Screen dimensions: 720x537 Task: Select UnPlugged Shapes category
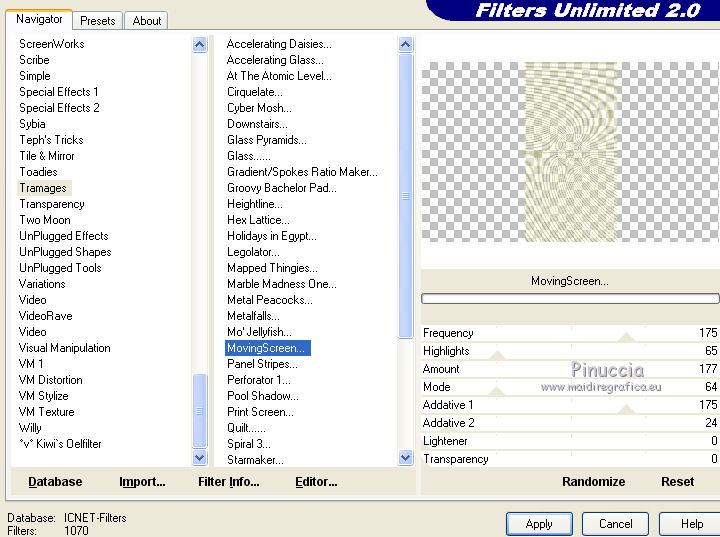[x=65, y=252]
